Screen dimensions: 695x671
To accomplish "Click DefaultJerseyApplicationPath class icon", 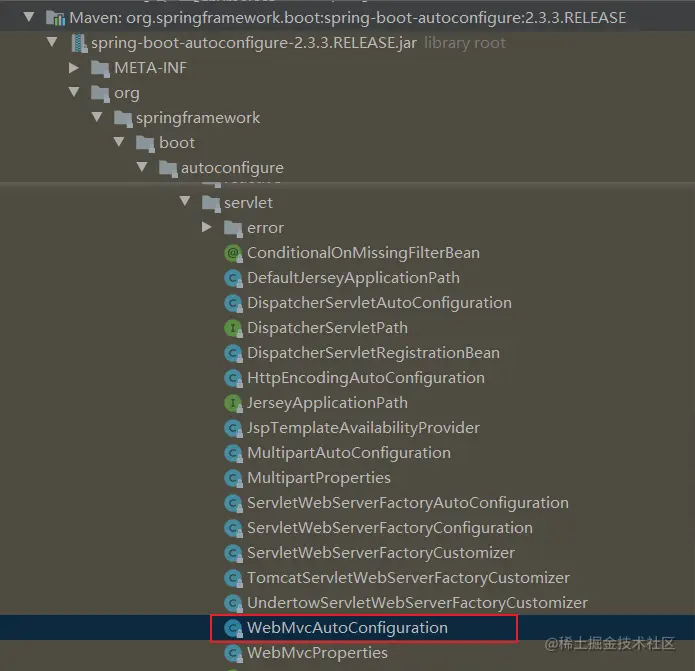I will point(233,278).
